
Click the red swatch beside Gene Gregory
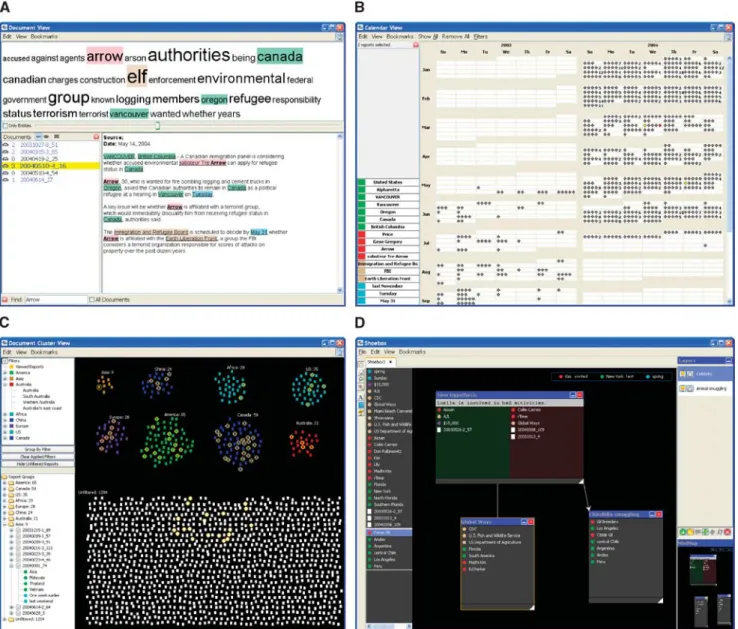[x=361, y=242]
